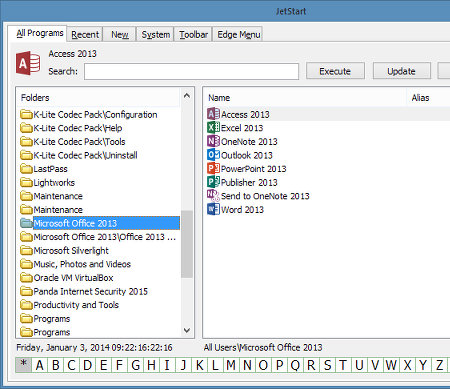Click the Publisher 2013 icon
450x389 pixels.
213,182
